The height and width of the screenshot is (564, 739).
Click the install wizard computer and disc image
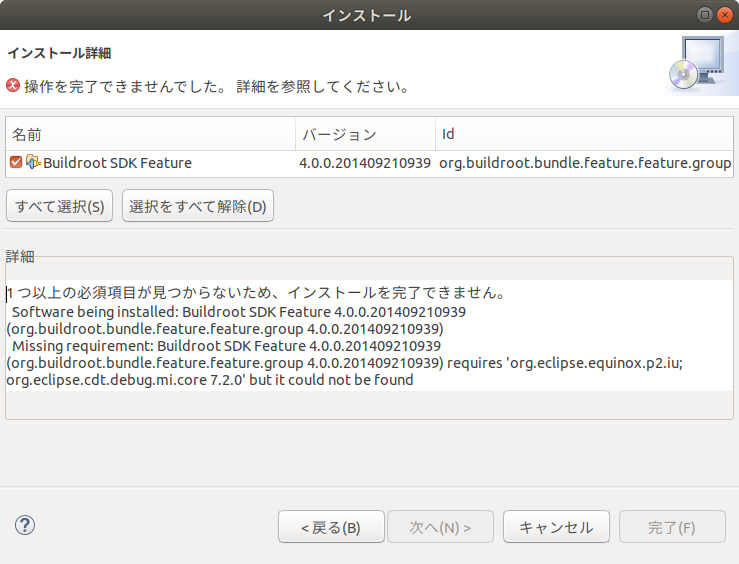click(x=698, y=63)
